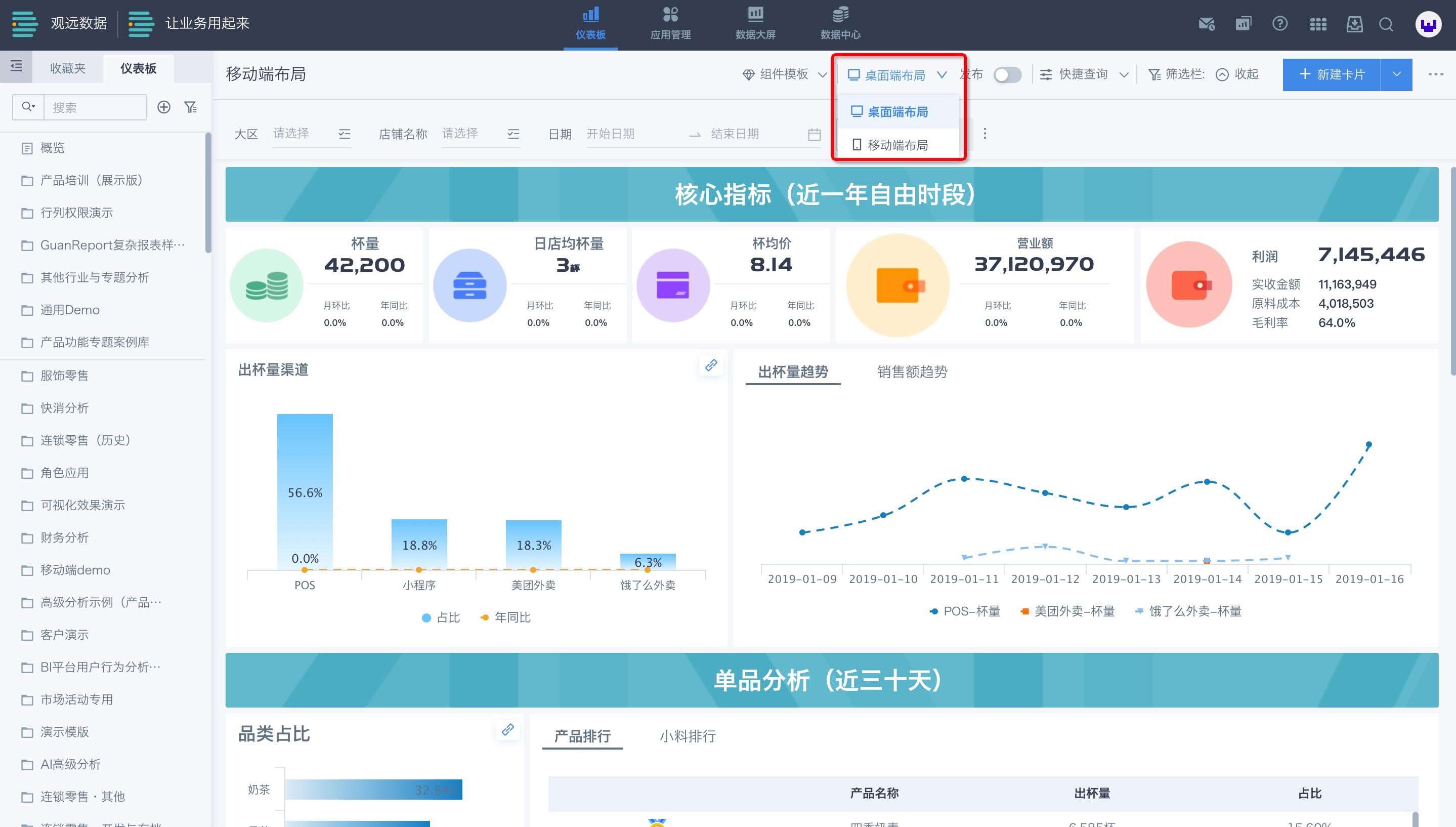Go to 数据大屏 in top navigation

pos(755,24)
